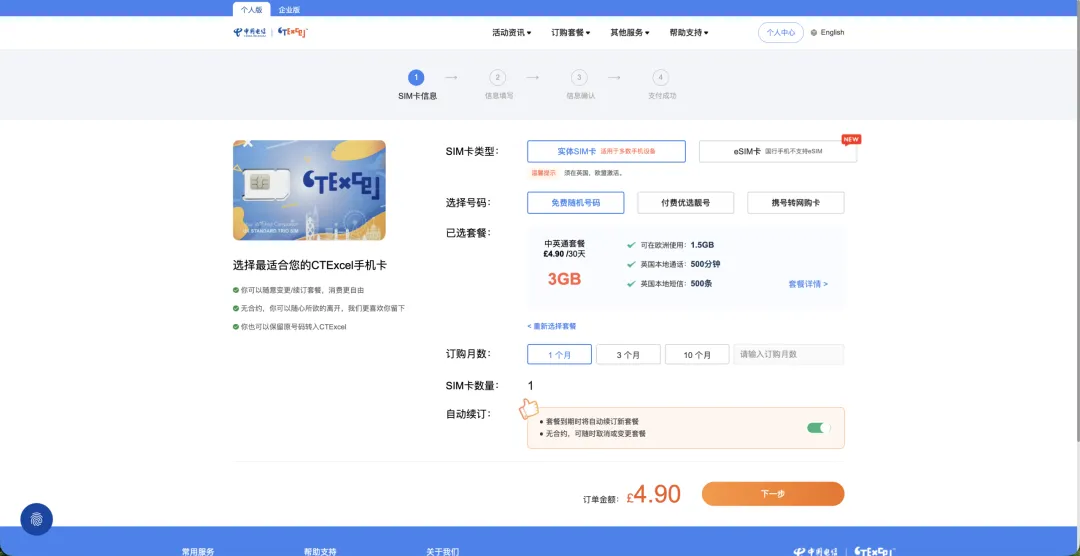Click the globe icon beside English
The width and height of the screenshot is (1080, 556).
click(x=813, y=32)
